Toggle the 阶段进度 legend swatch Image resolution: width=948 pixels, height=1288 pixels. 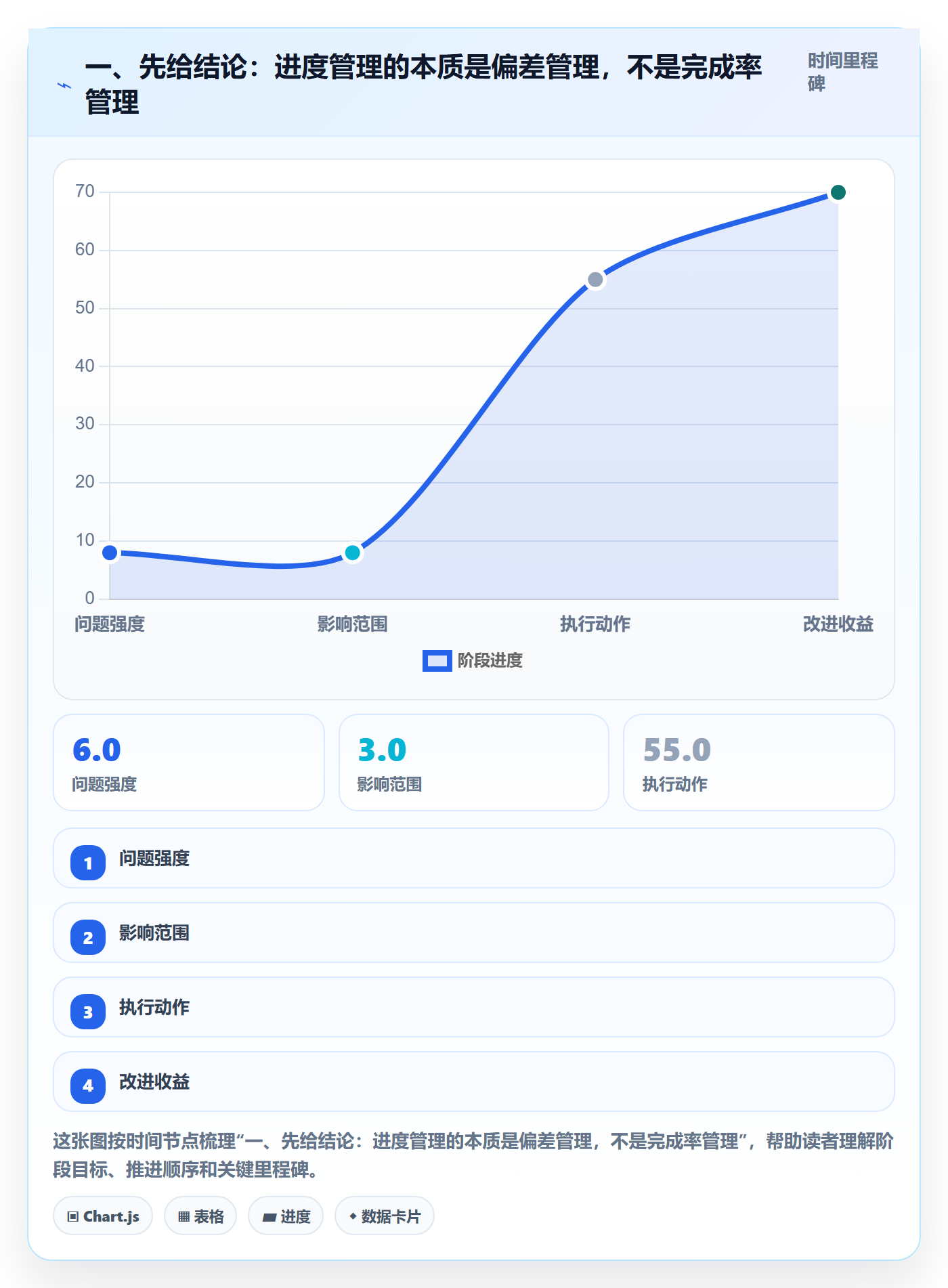pos(437,660)
